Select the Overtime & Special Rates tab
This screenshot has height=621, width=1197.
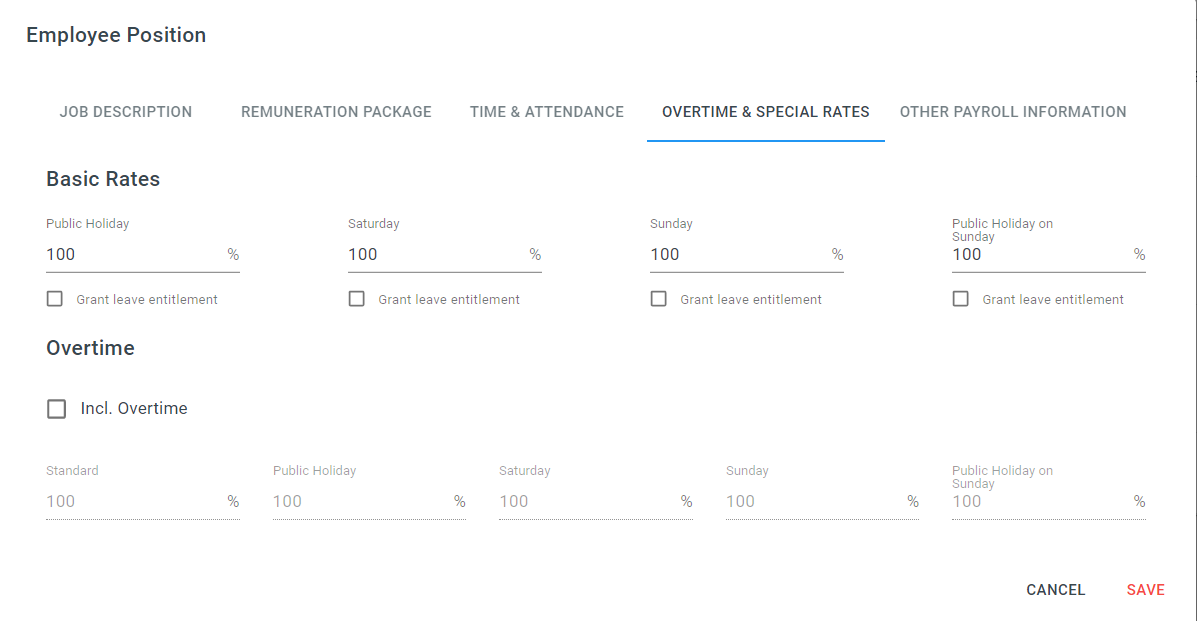pos(766,112)
